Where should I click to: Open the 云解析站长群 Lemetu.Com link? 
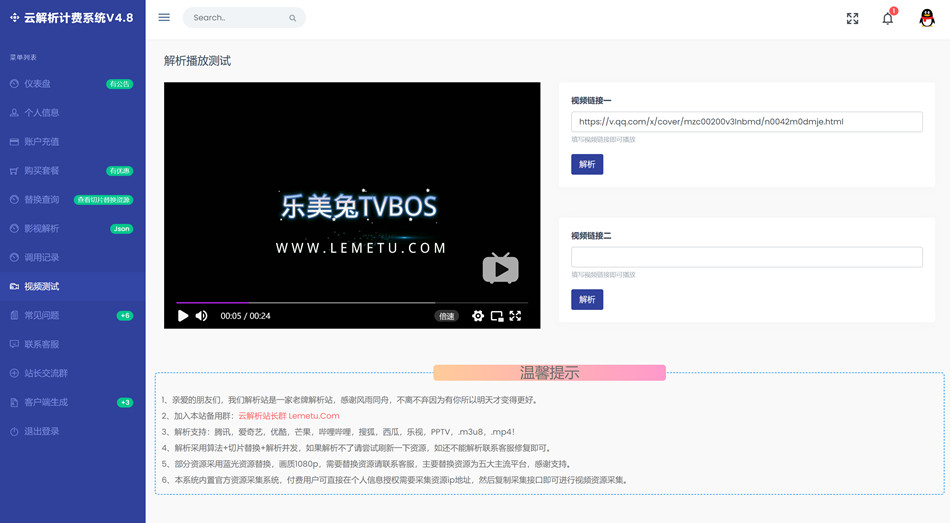pyautogui.click(x=289, y=416)
